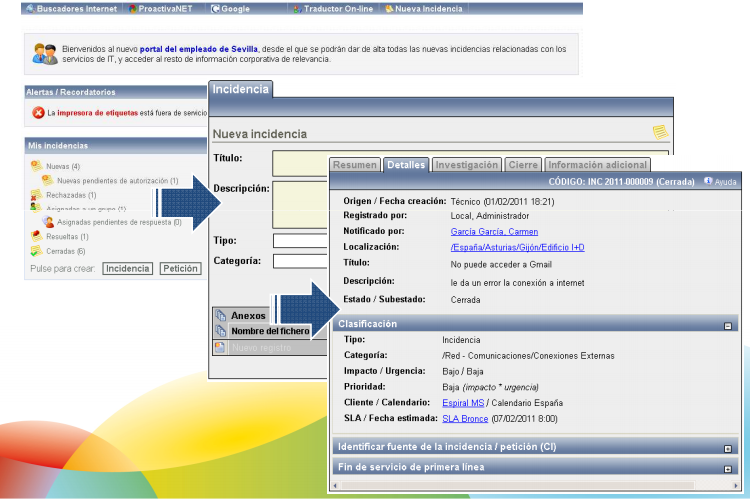
Task: Open the Espiral MS client link
Action: [463, 403]
